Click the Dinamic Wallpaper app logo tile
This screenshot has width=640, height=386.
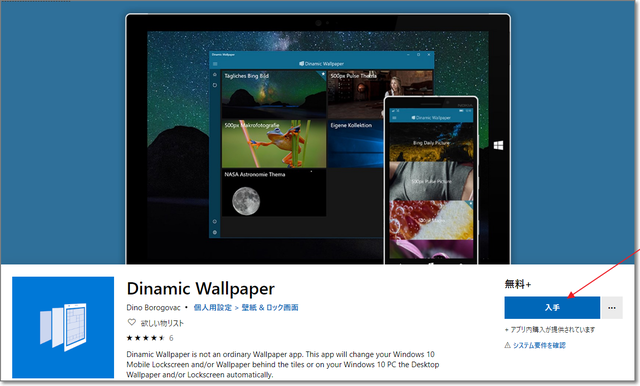coord(63,327)
